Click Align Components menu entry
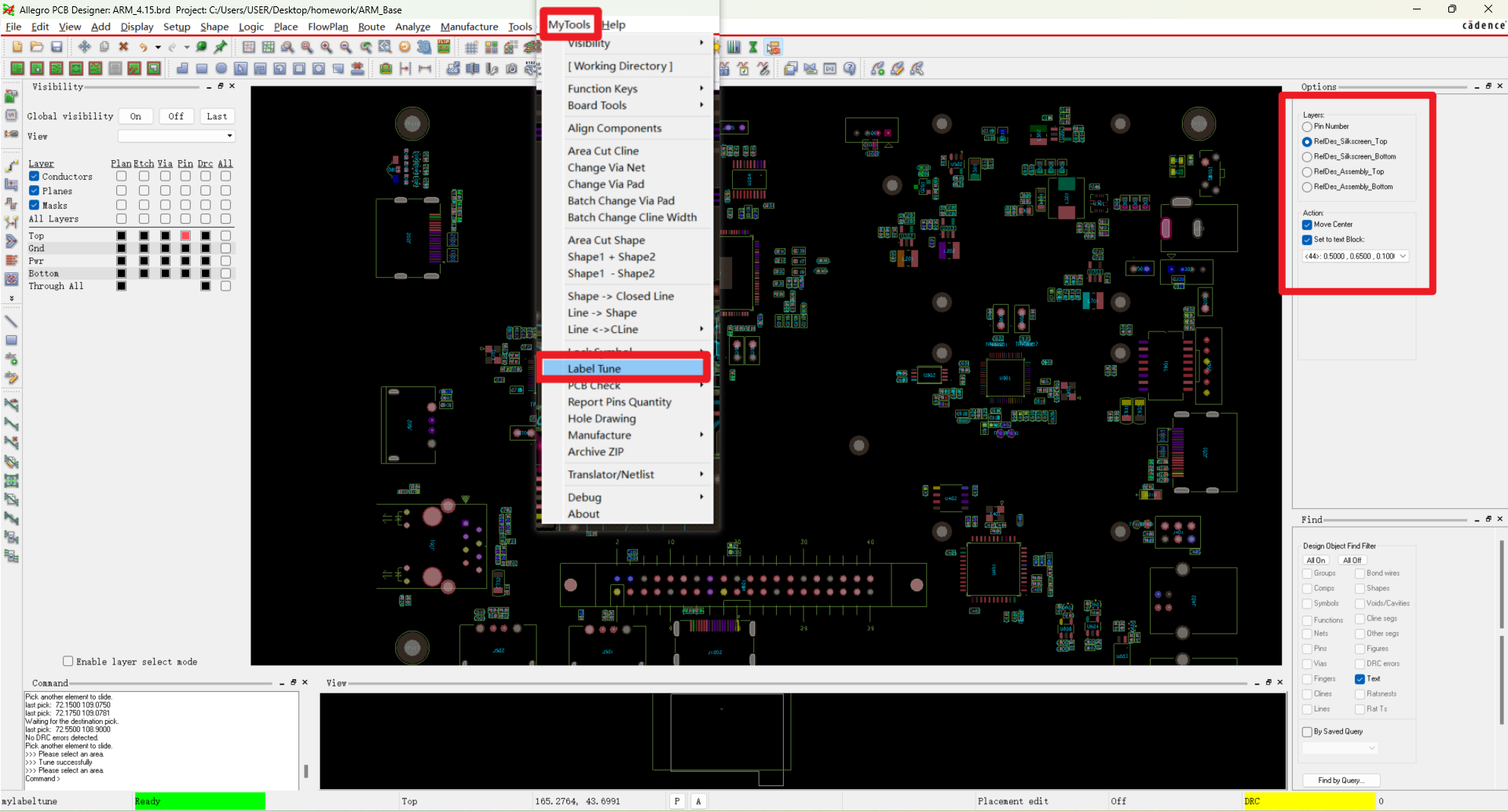Screen dimensions: 1508x812 614,128
